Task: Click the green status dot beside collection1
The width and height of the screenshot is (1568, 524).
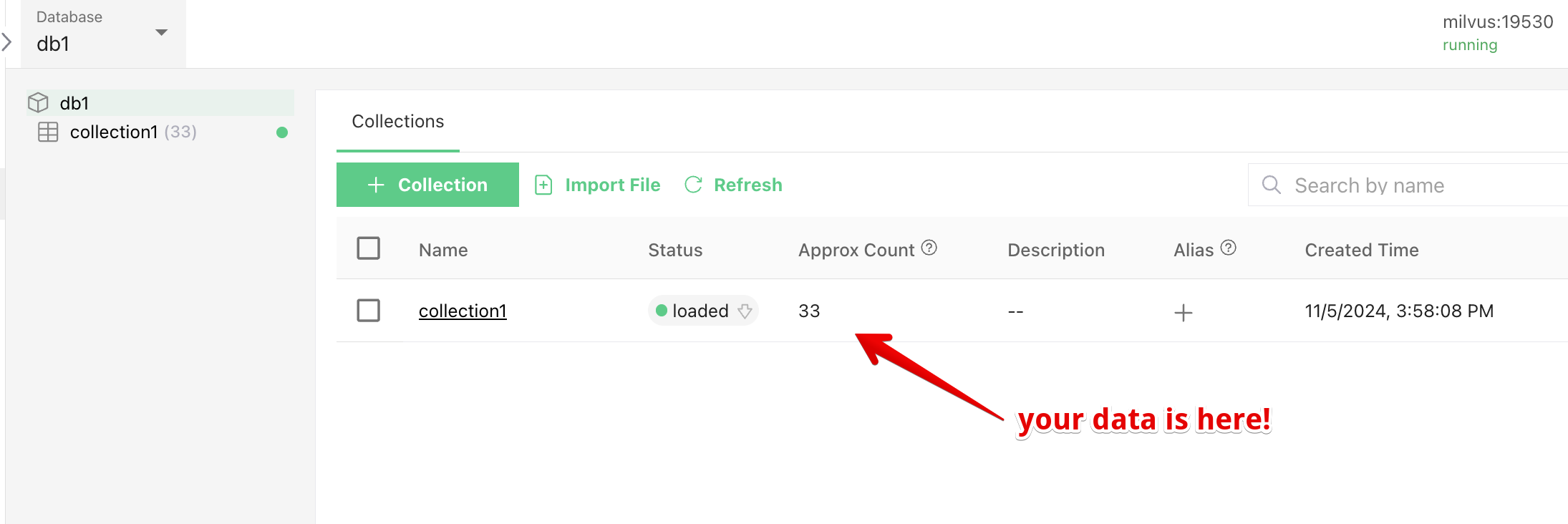Action: [282, 132]
